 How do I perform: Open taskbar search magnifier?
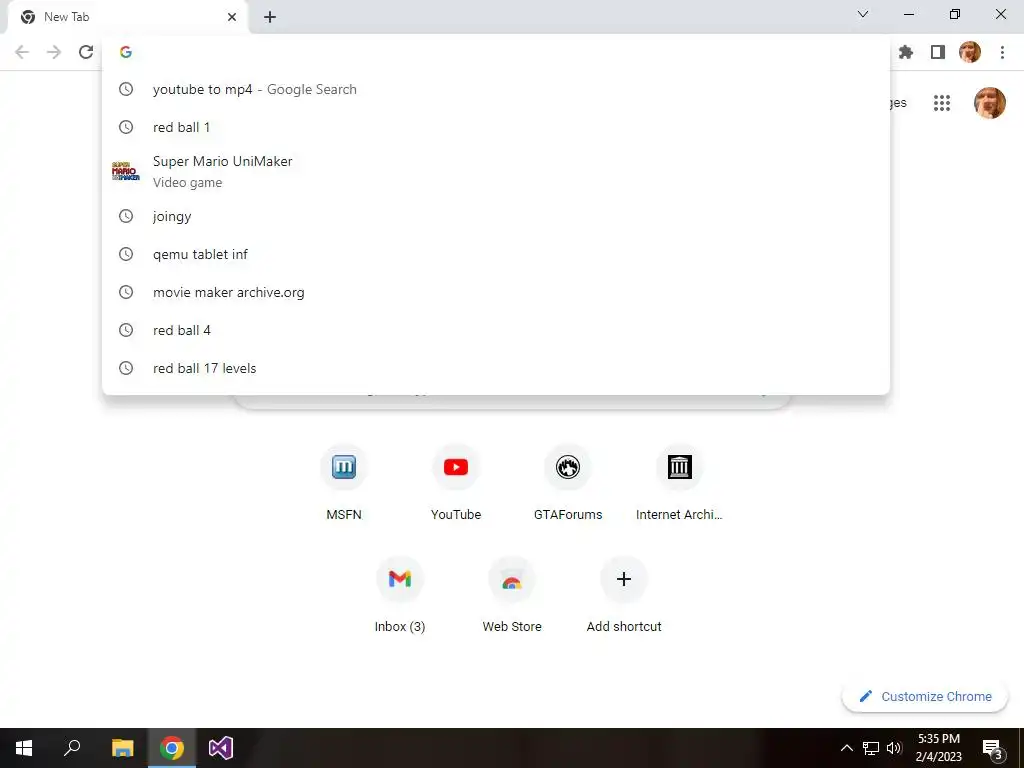(72, 748)
